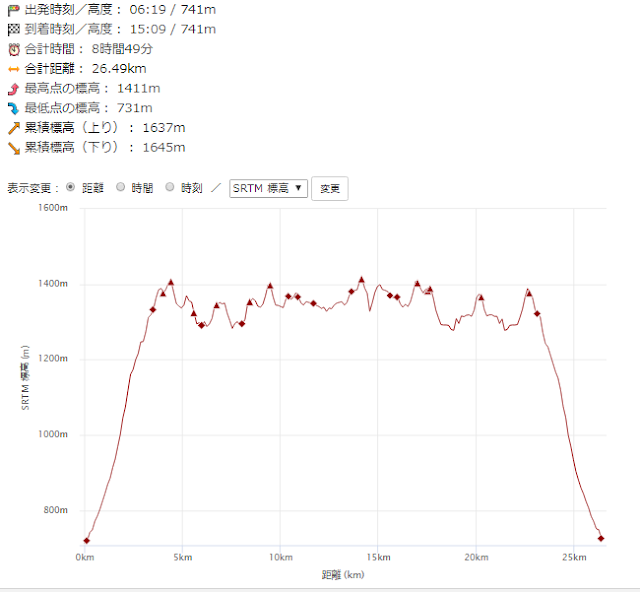Click the blue lowest-point arrow icon
The width and height of the screenshot is (640, 592).
13,108
